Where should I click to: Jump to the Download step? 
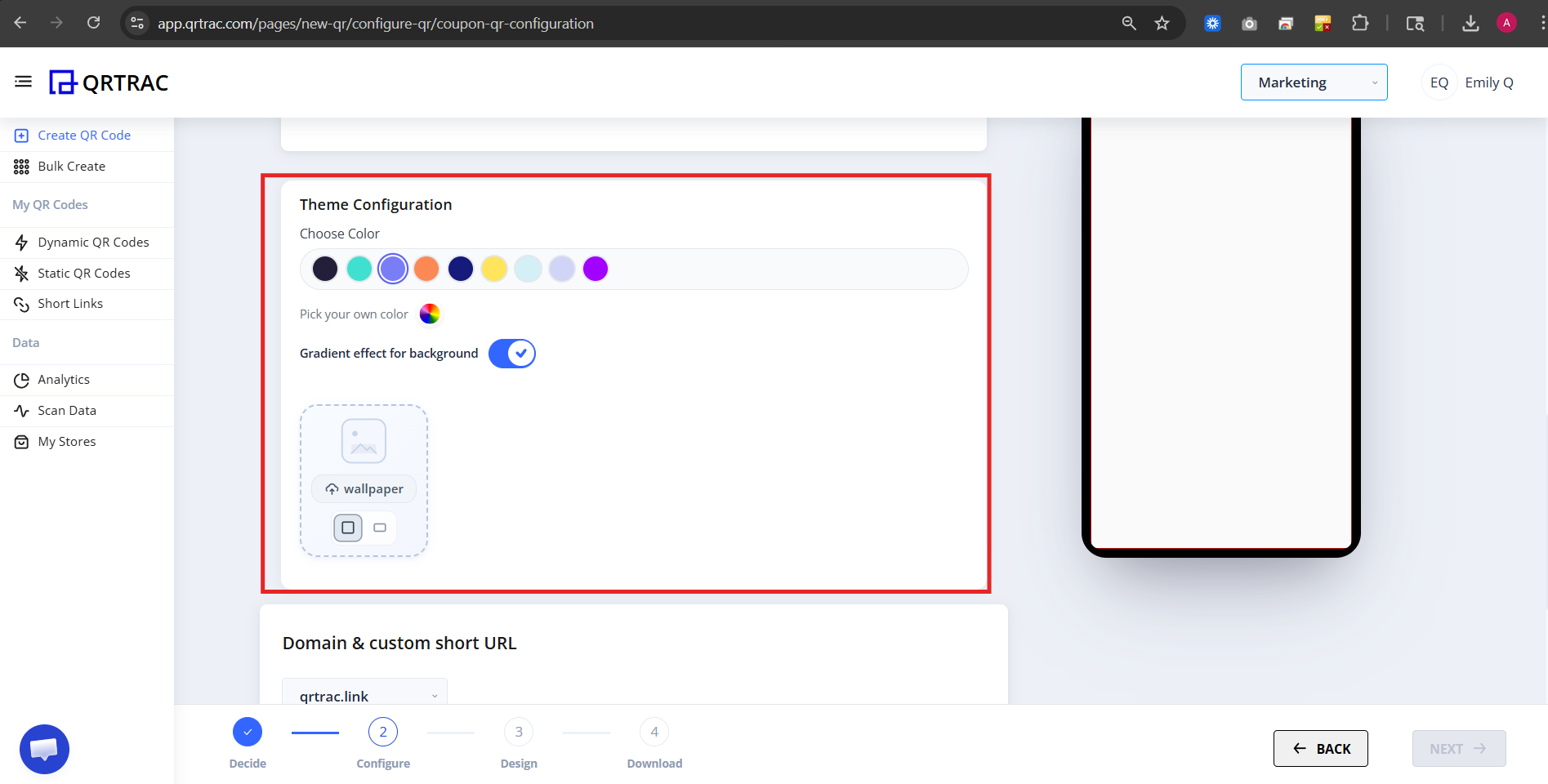pyautogui.click(x=654, y=731)
